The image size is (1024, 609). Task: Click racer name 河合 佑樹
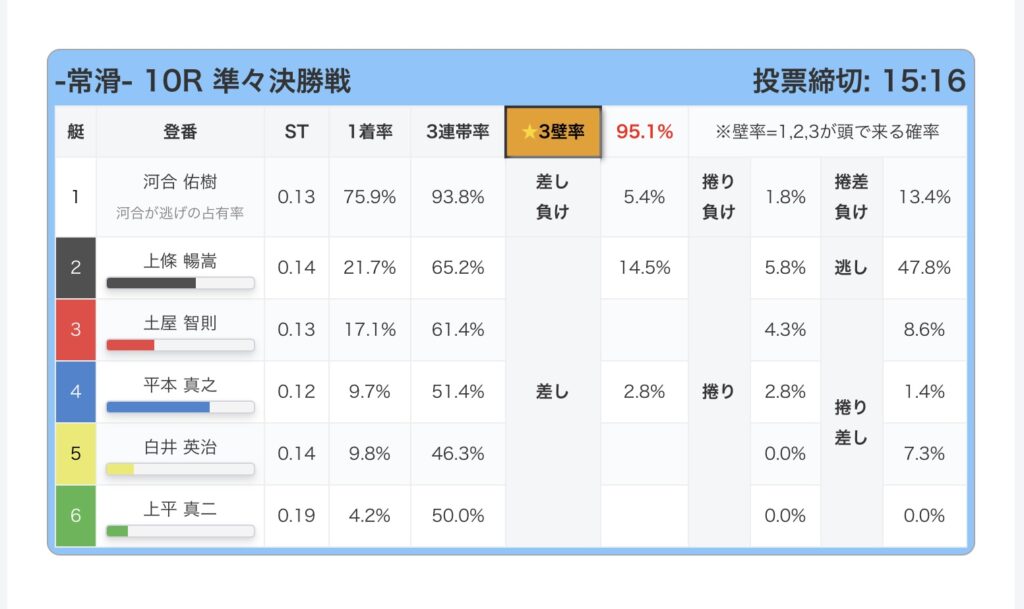[x=180, y=182]
